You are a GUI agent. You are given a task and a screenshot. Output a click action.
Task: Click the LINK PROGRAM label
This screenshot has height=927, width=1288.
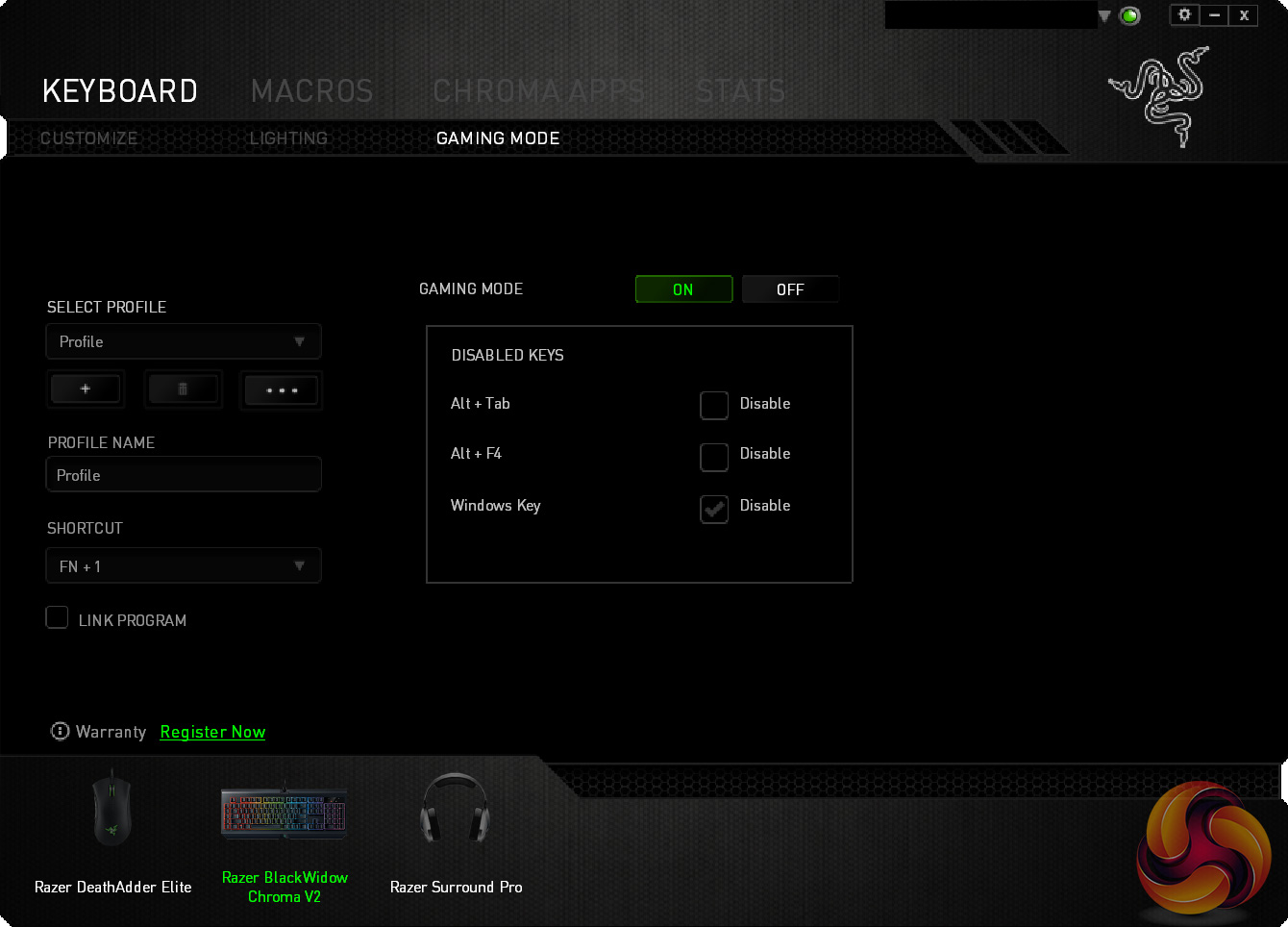pyautogui.click(x=133, y=621)
